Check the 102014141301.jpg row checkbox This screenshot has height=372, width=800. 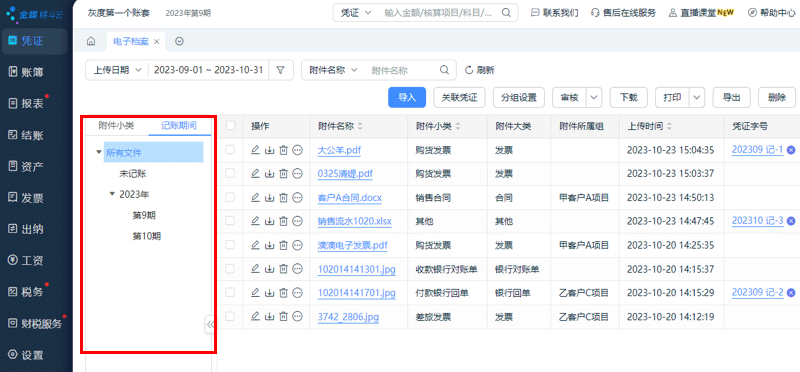[x=231, y=268]
